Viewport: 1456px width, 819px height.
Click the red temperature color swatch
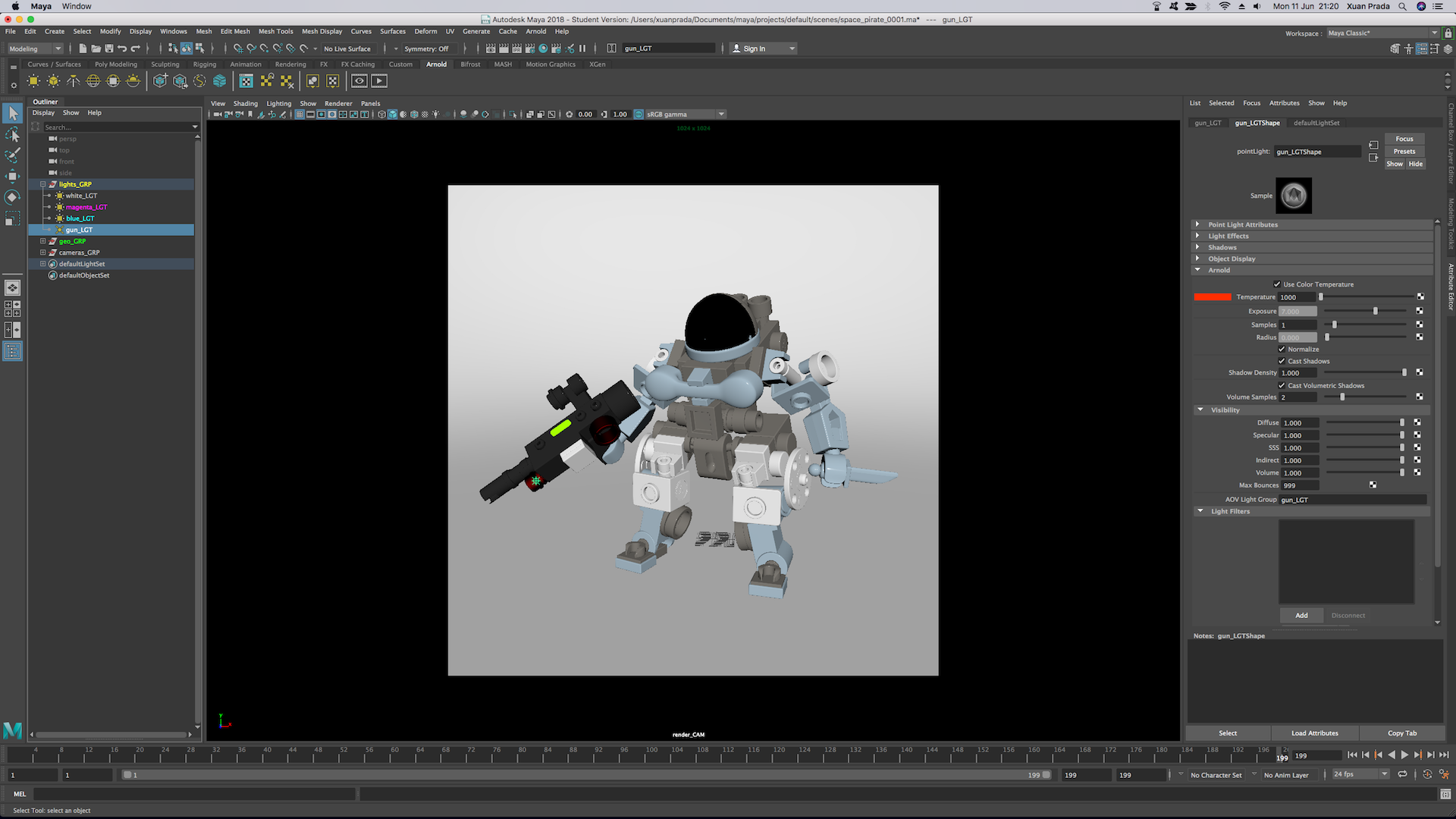click(1212, 297)
